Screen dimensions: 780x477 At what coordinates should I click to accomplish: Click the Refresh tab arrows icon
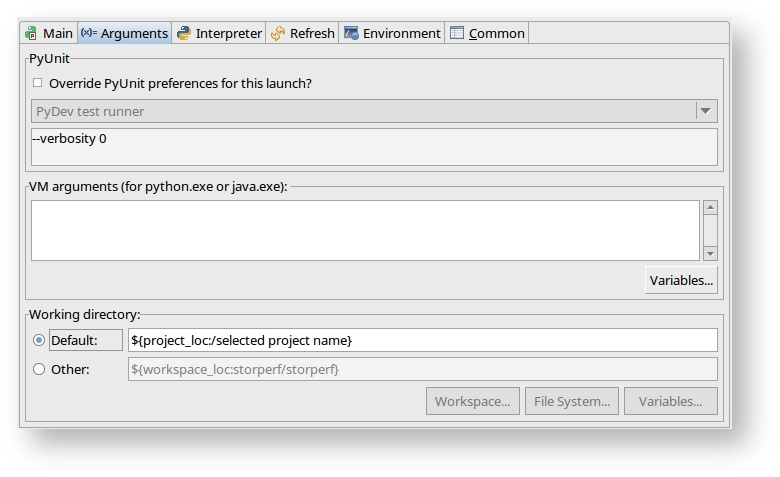pyautogui.click(x=278, y=33)
